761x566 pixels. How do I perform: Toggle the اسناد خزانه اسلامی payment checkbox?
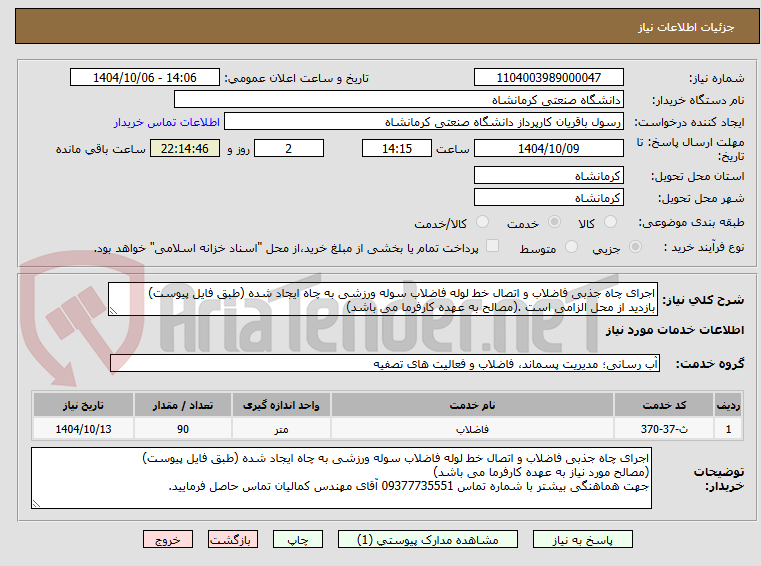pos(492,246)
